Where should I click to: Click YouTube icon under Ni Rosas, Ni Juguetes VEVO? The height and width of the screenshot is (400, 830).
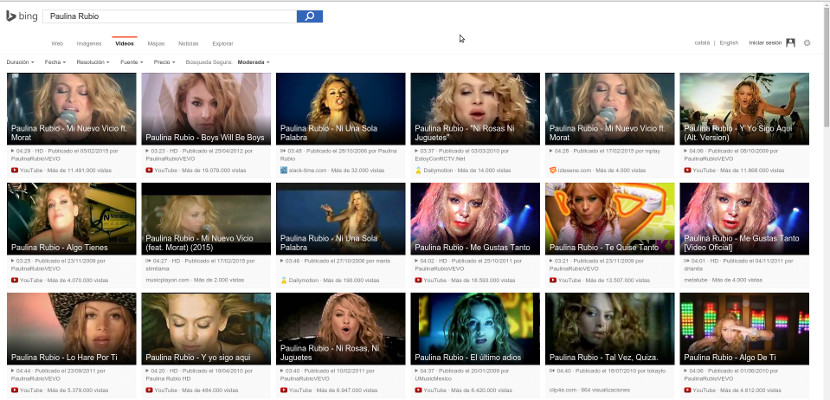[x=283, y=390]
